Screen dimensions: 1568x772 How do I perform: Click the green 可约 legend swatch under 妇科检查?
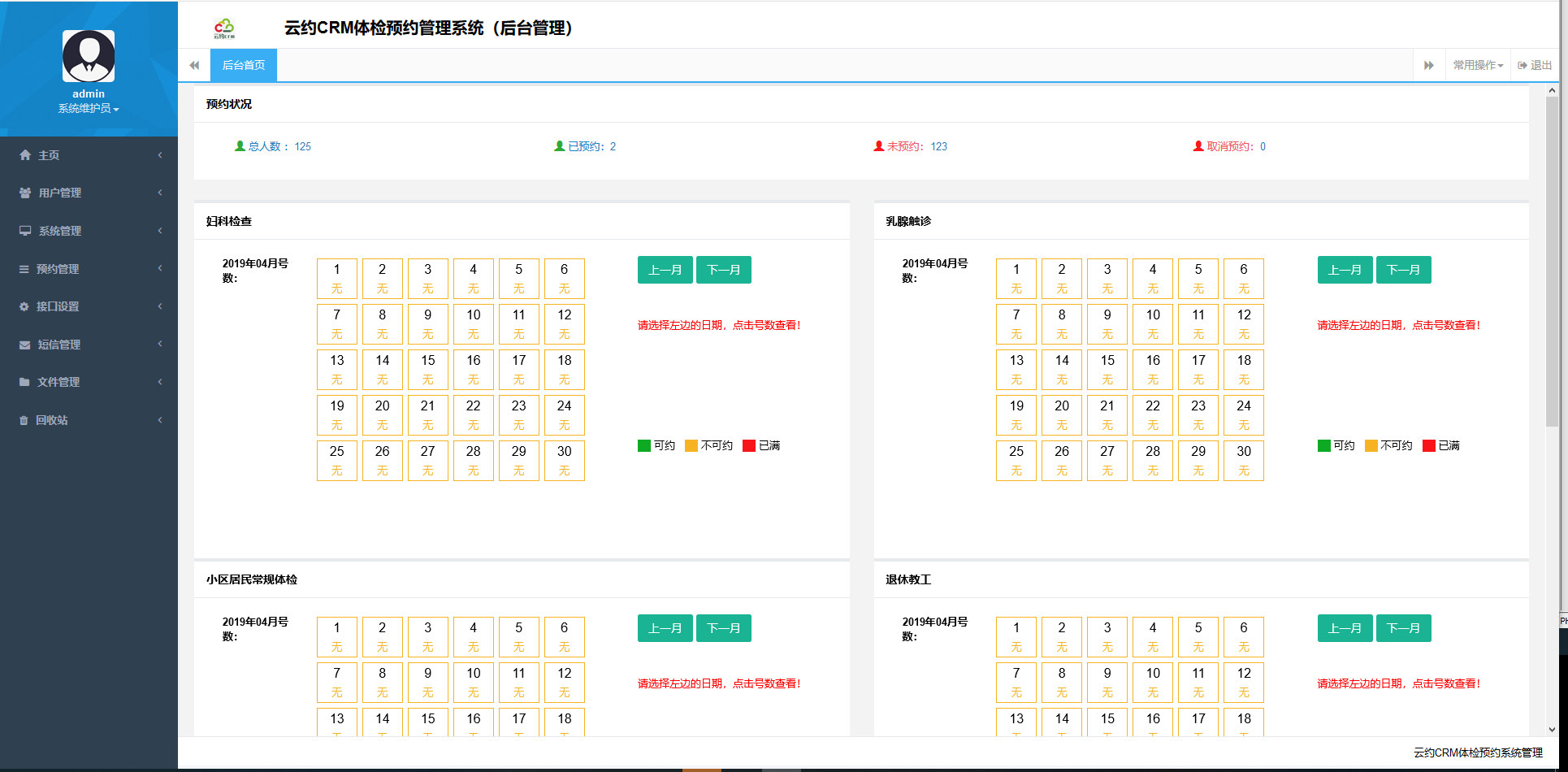tap(644, 445)
